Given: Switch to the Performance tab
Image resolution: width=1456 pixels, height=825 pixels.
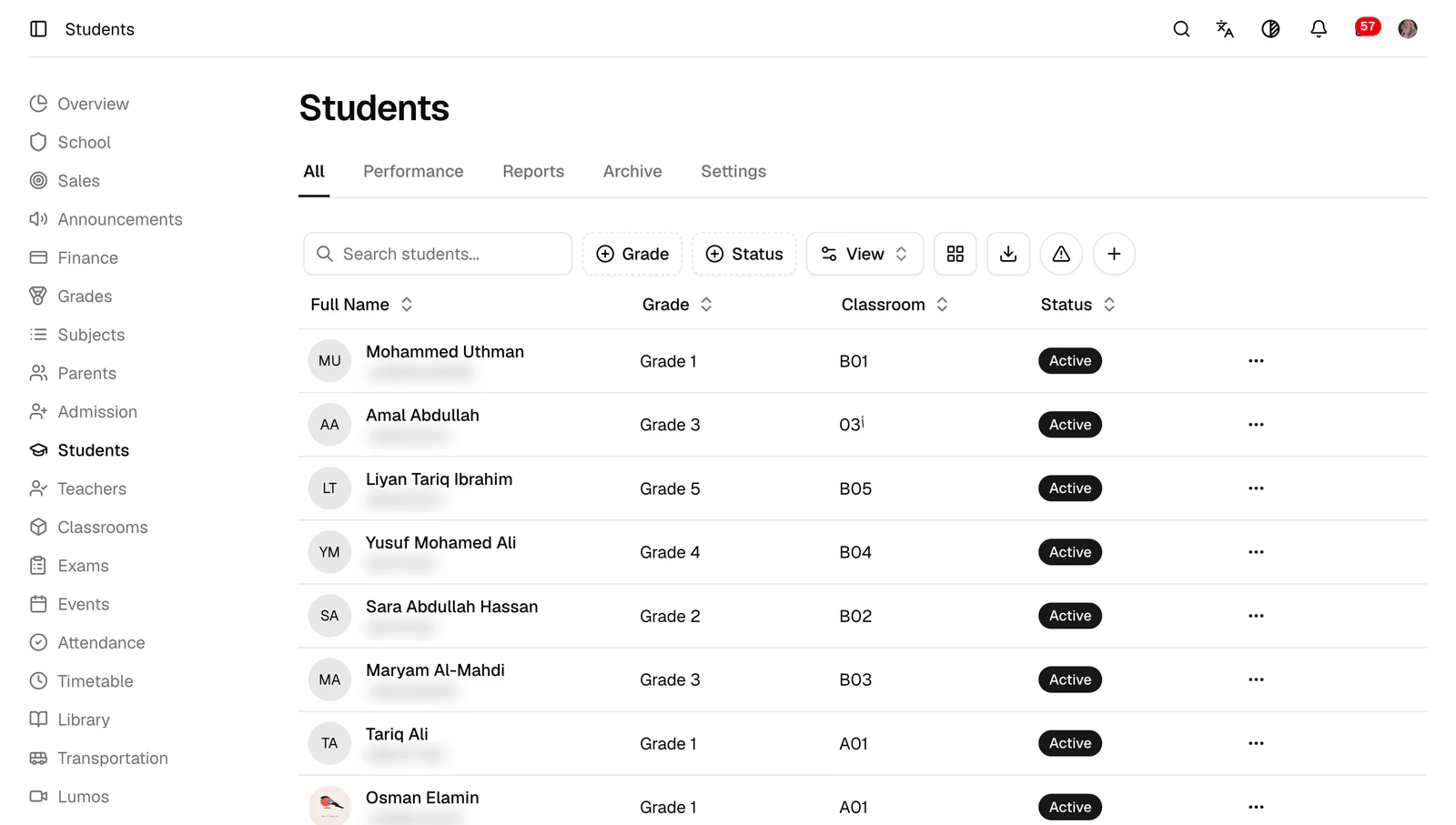Looking at the screenshot, I should point(413,171).
